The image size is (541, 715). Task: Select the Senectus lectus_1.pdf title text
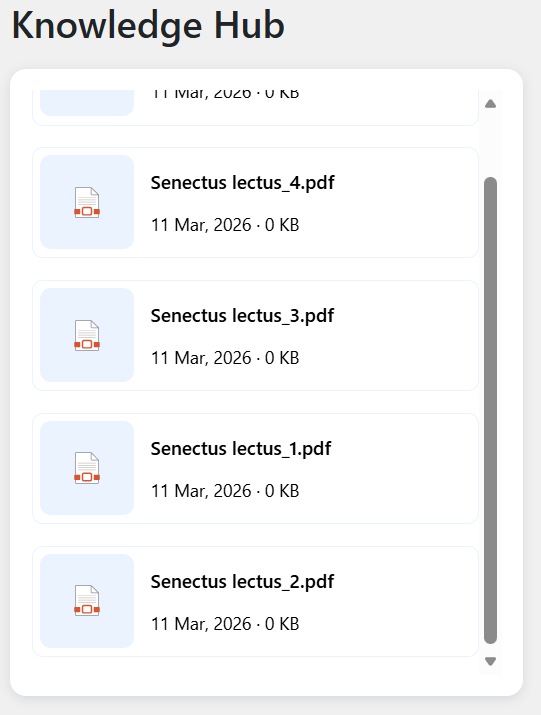coord(241,449)
